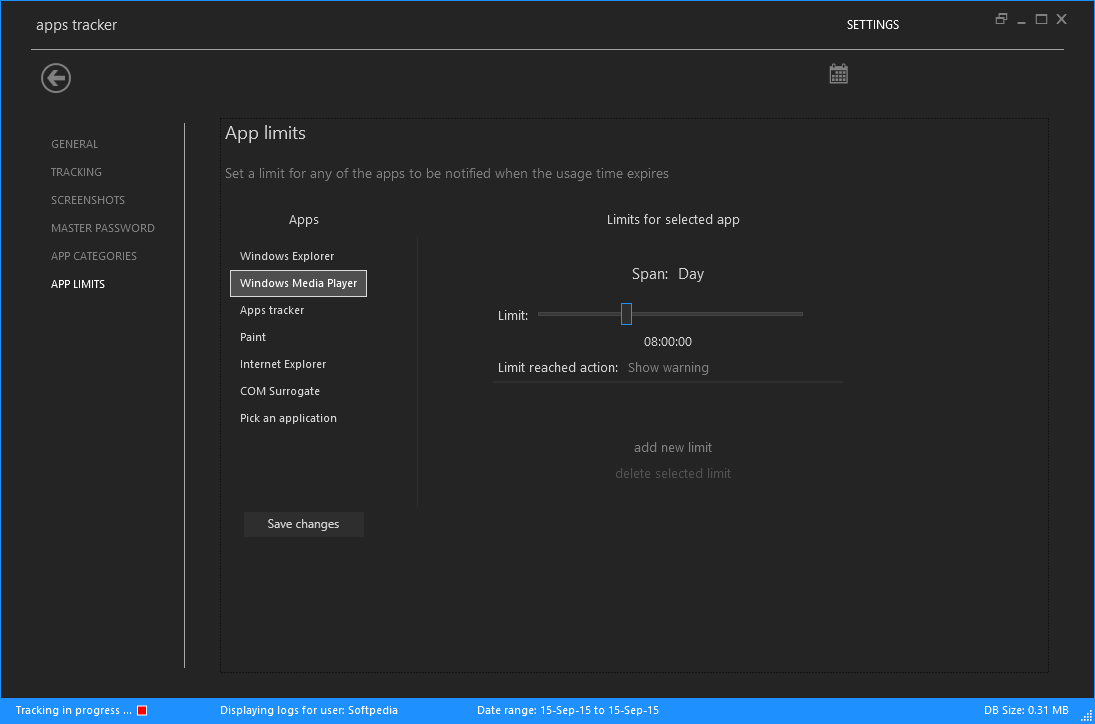Screen dimensions: 1095x724
Task: Open the calendar date picker icon
Action: [838, 74]
